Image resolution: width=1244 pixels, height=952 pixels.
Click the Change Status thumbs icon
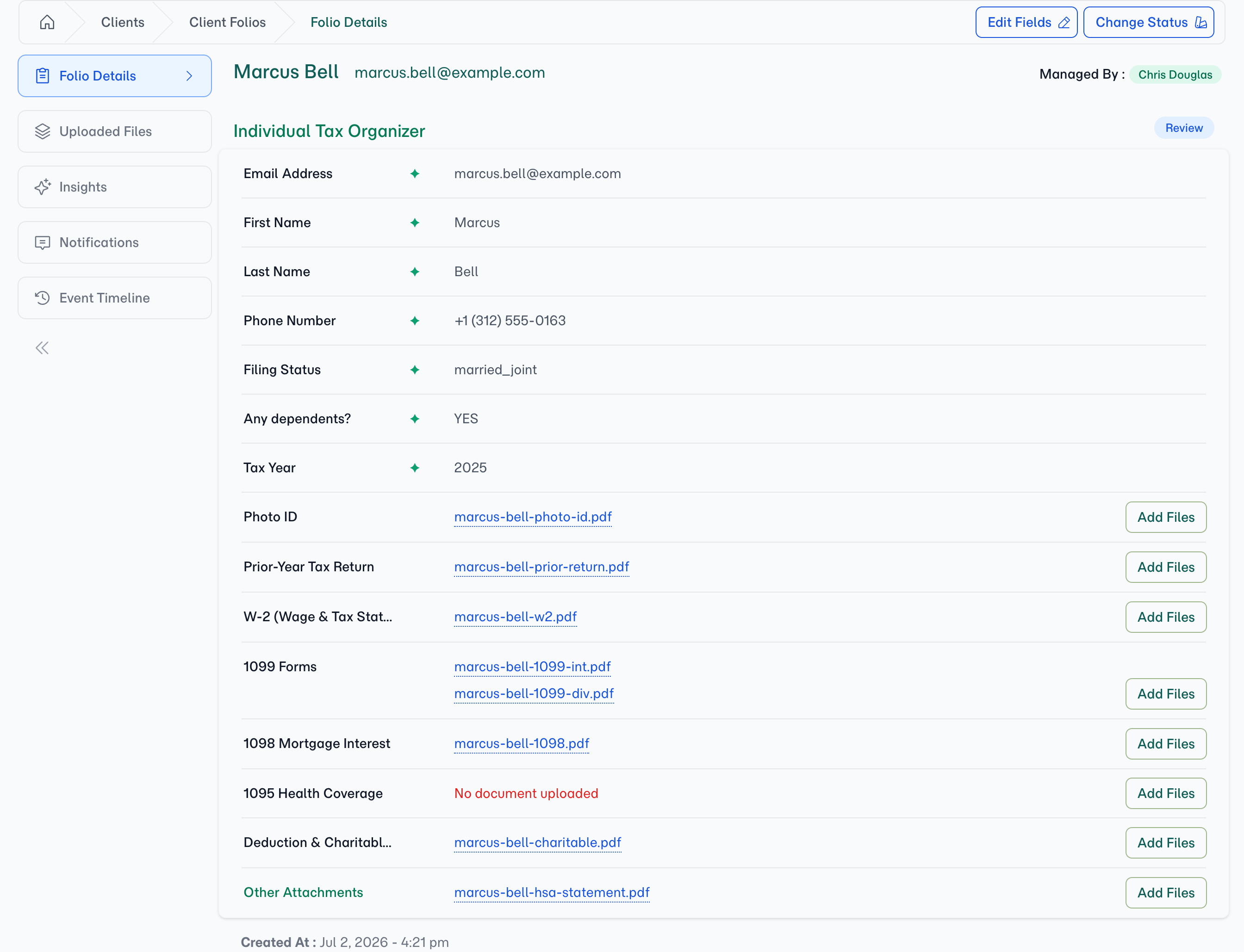[1200, 22]
